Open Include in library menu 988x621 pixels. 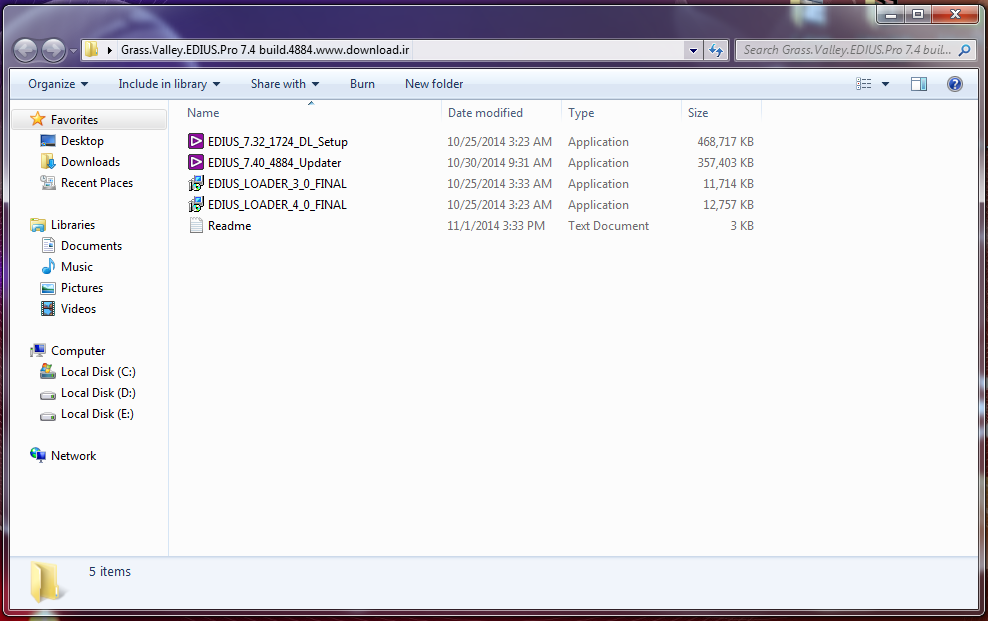(169, 84)
